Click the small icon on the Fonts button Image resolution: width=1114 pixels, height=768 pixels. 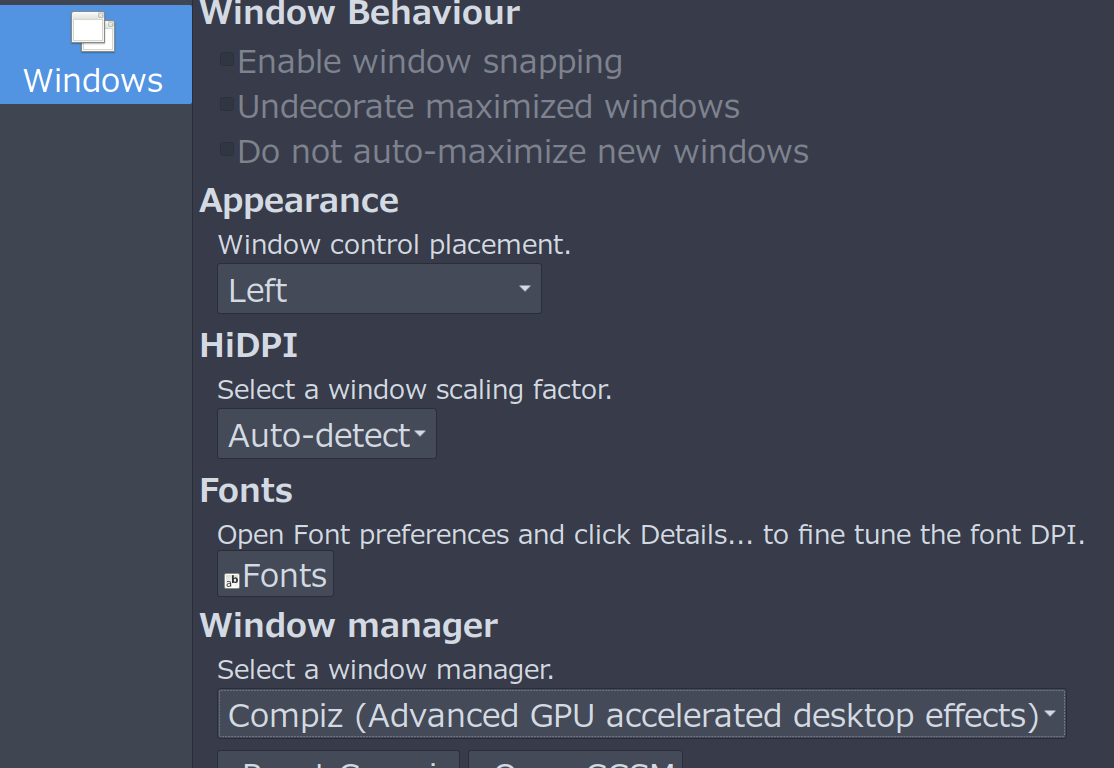232,581
